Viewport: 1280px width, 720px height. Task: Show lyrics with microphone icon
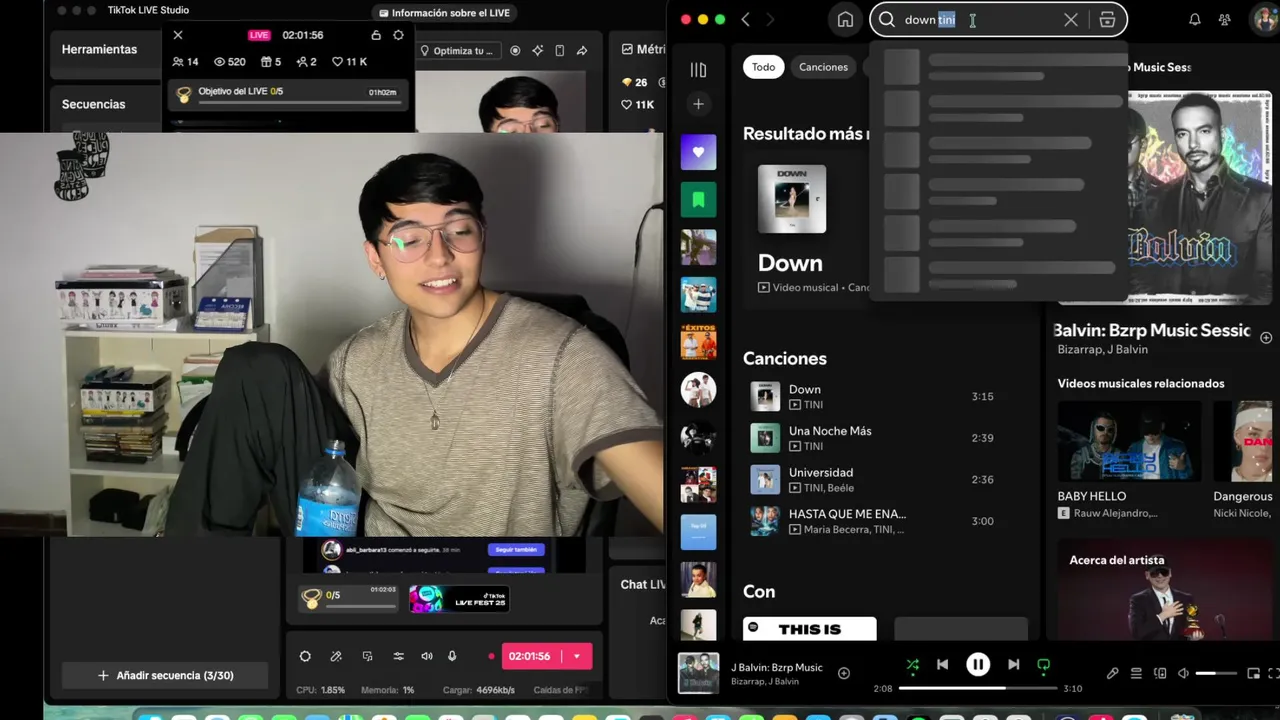[x=1112, y=673]
